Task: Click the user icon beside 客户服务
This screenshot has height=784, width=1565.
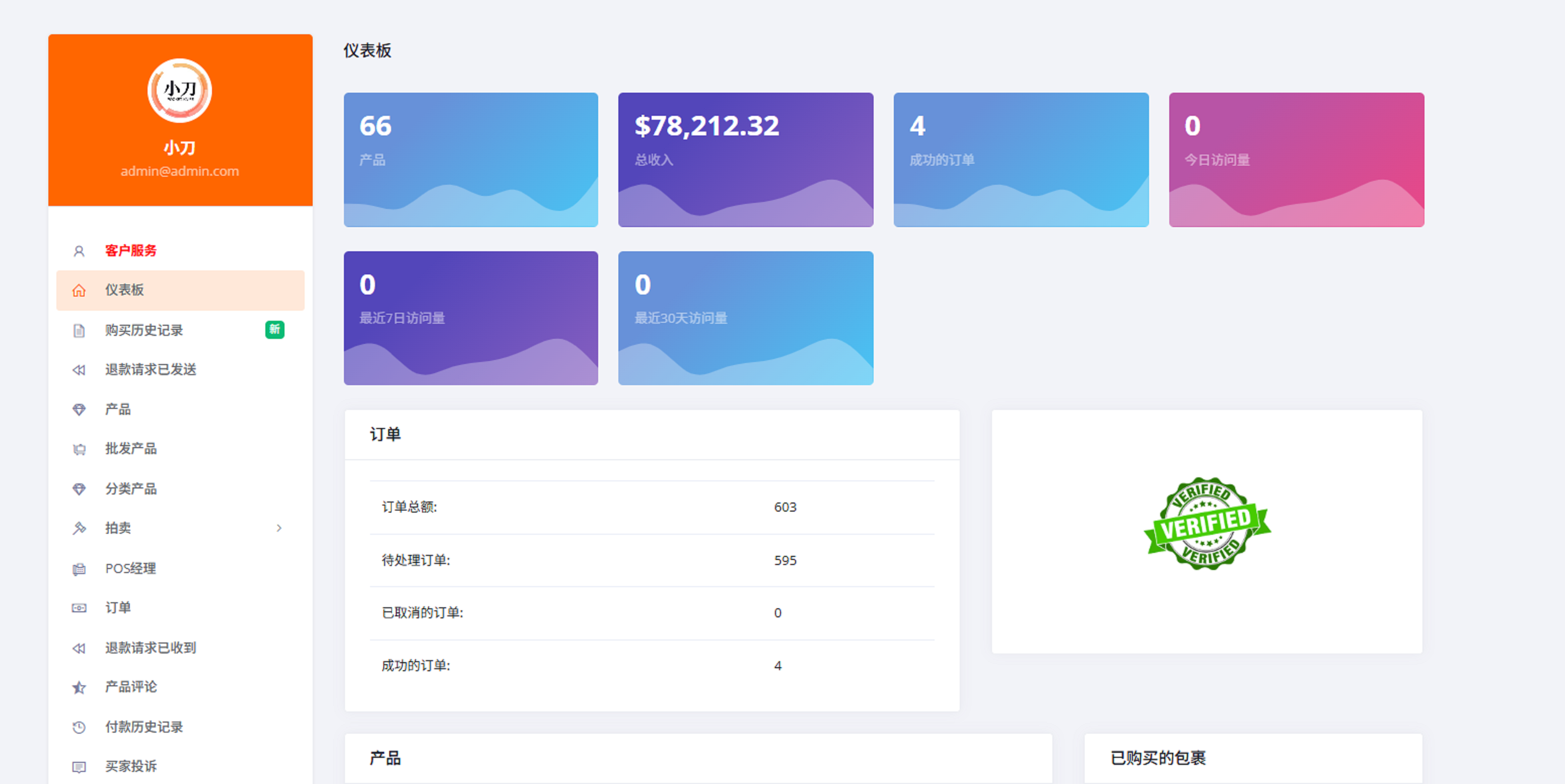Action: 79,251
